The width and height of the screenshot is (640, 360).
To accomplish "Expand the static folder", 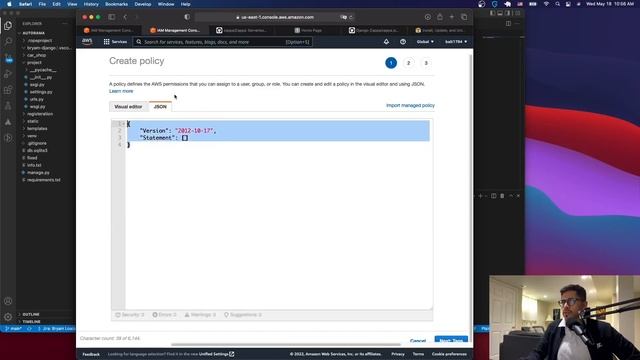I will (x=32, y=121).
